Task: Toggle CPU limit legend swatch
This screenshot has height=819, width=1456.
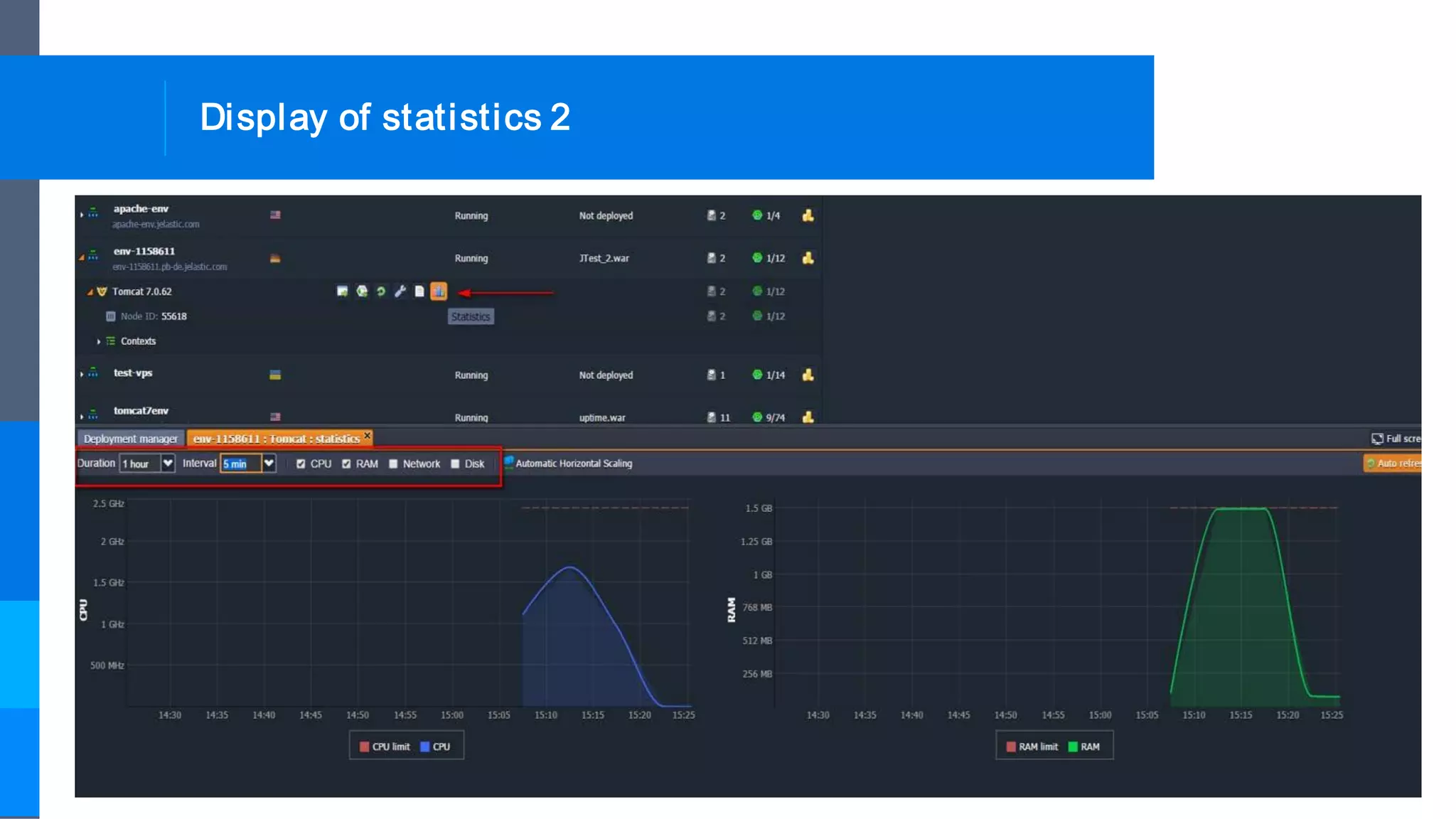Action: point(364,746)
